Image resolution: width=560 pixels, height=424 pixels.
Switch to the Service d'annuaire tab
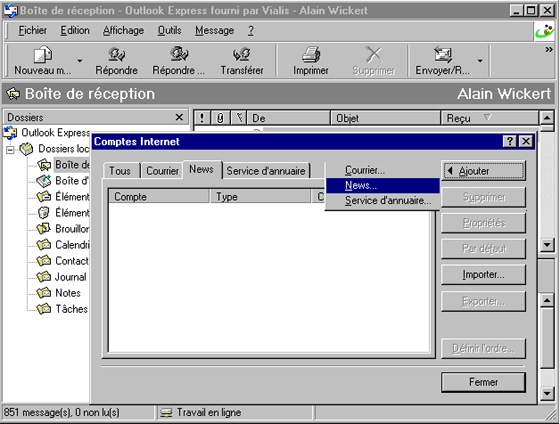point(266,171)
